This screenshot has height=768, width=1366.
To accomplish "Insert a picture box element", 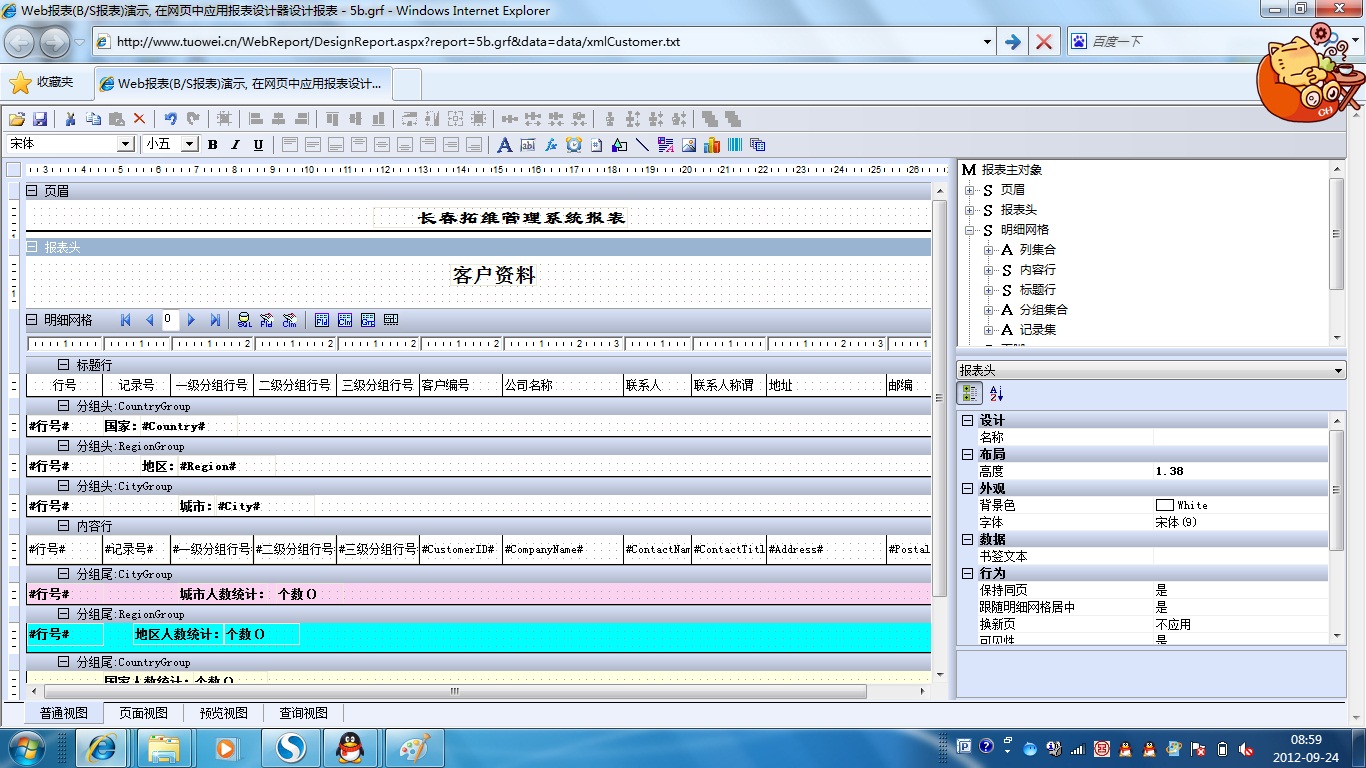I will pos(689,145).
